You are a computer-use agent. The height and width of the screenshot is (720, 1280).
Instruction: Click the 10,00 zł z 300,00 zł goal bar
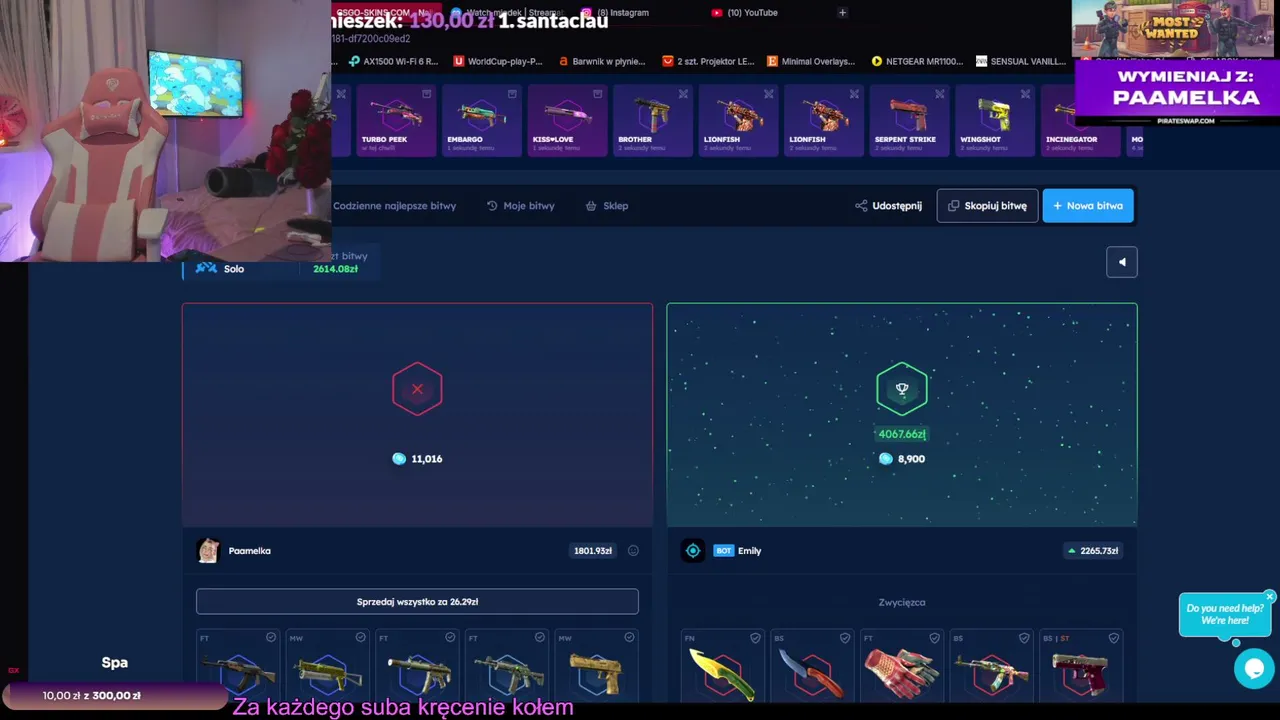(115, 696)
